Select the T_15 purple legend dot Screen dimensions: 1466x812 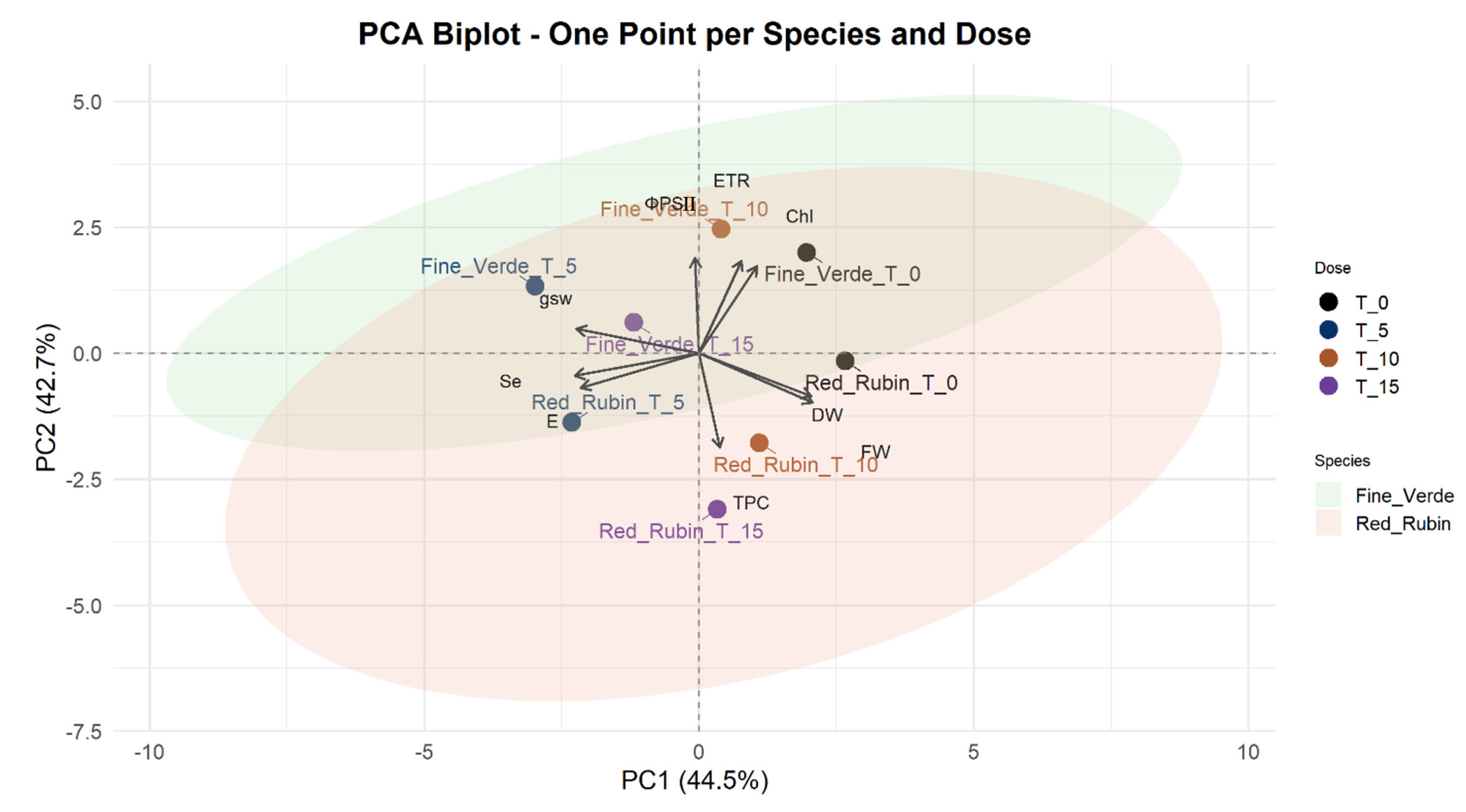(x=1328, y=386)
